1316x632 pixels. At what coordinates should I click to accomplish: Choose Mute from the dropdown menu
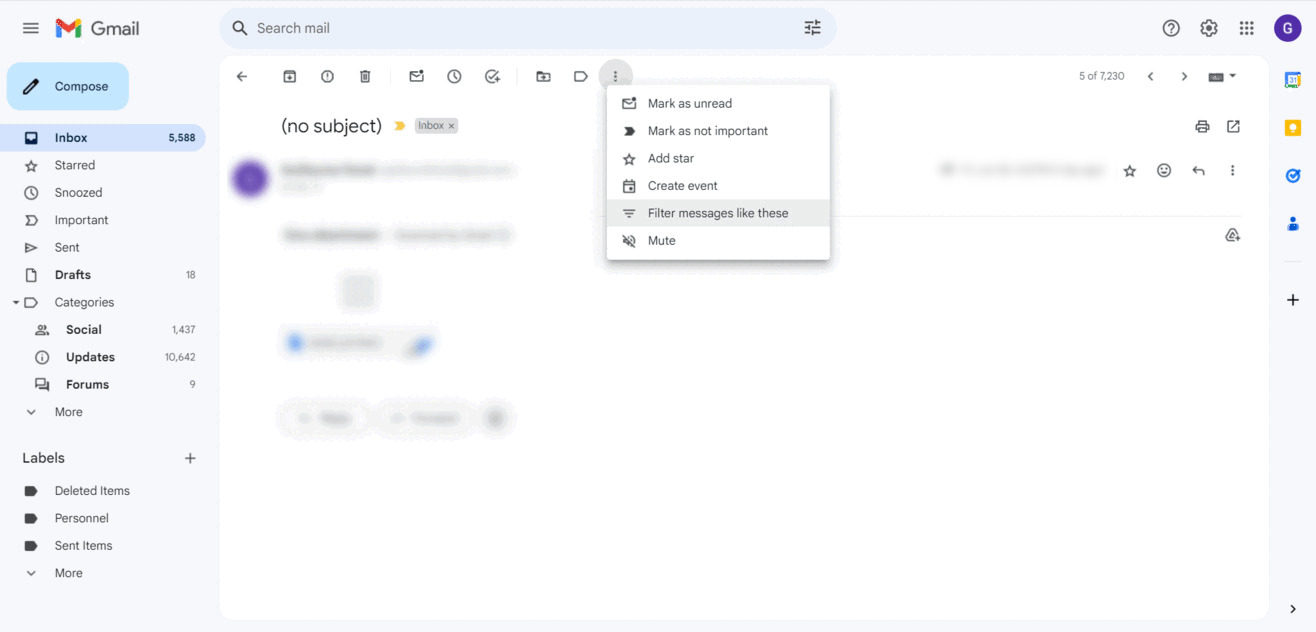point(718,241)
